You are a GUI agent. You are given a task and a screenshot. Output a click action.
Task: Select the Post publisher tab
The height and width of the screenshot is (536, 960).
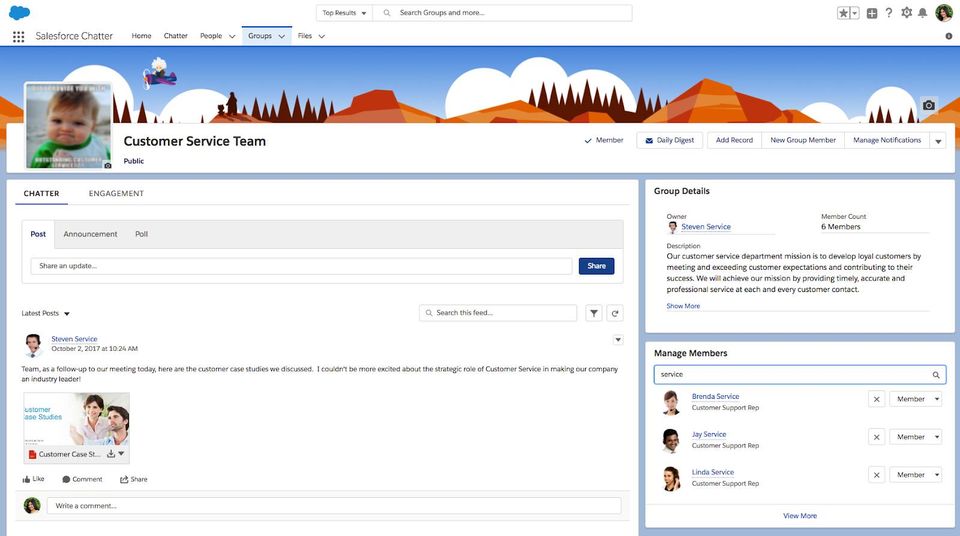point(38,235)
